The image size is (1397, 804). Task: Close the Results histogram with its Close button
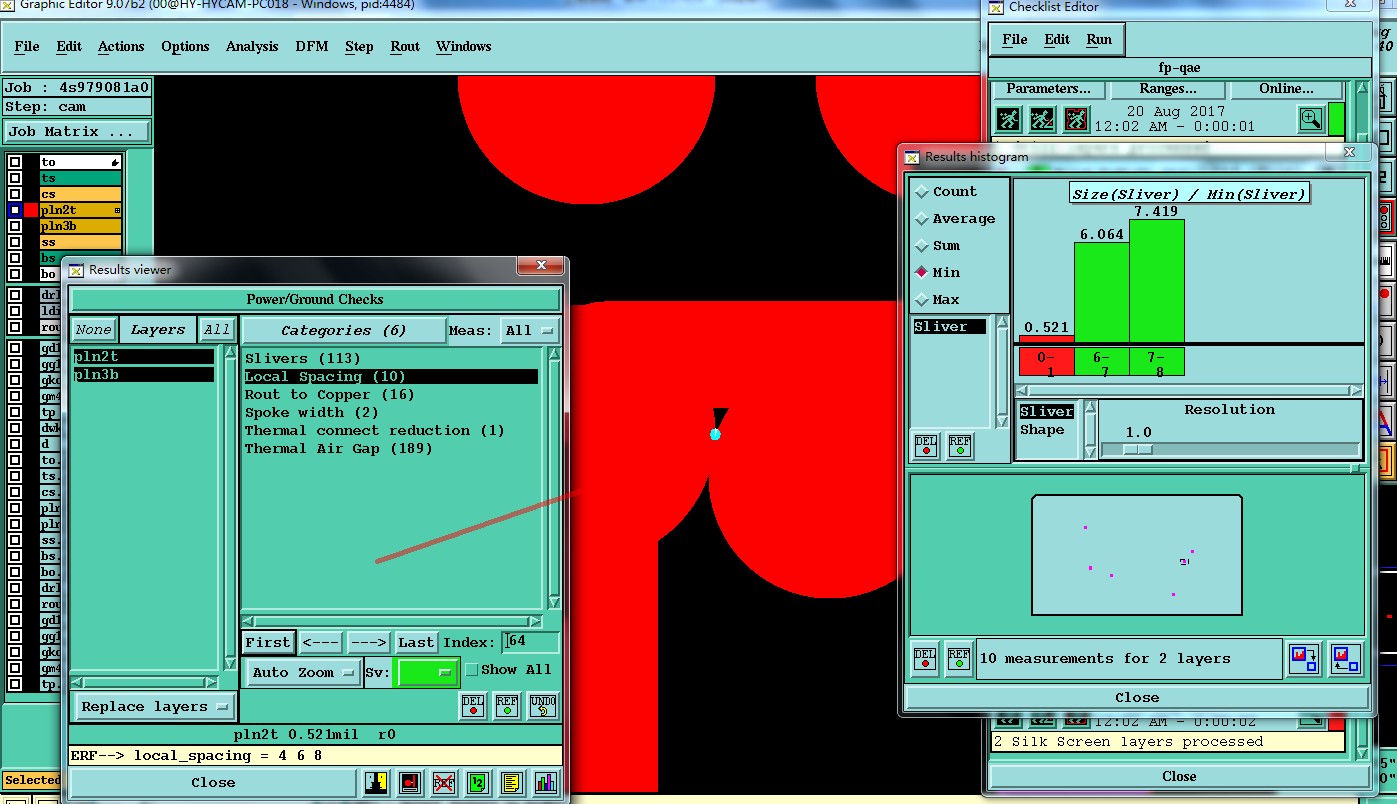[1137, 698]
